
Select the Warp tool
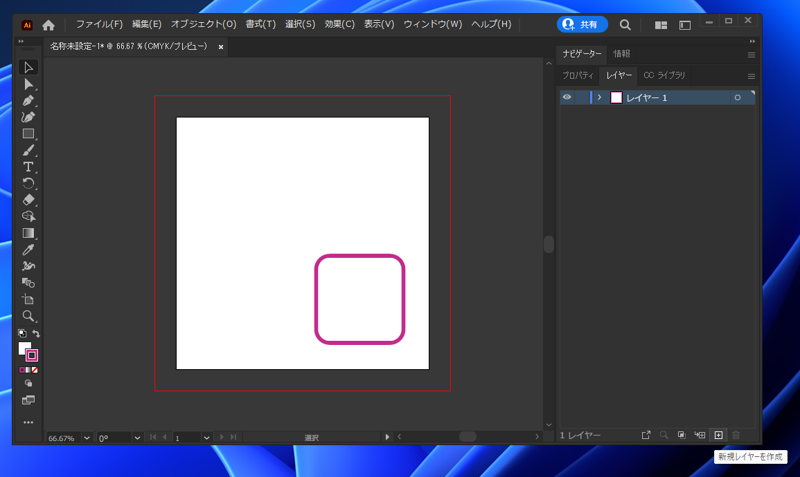click(28, 266)
